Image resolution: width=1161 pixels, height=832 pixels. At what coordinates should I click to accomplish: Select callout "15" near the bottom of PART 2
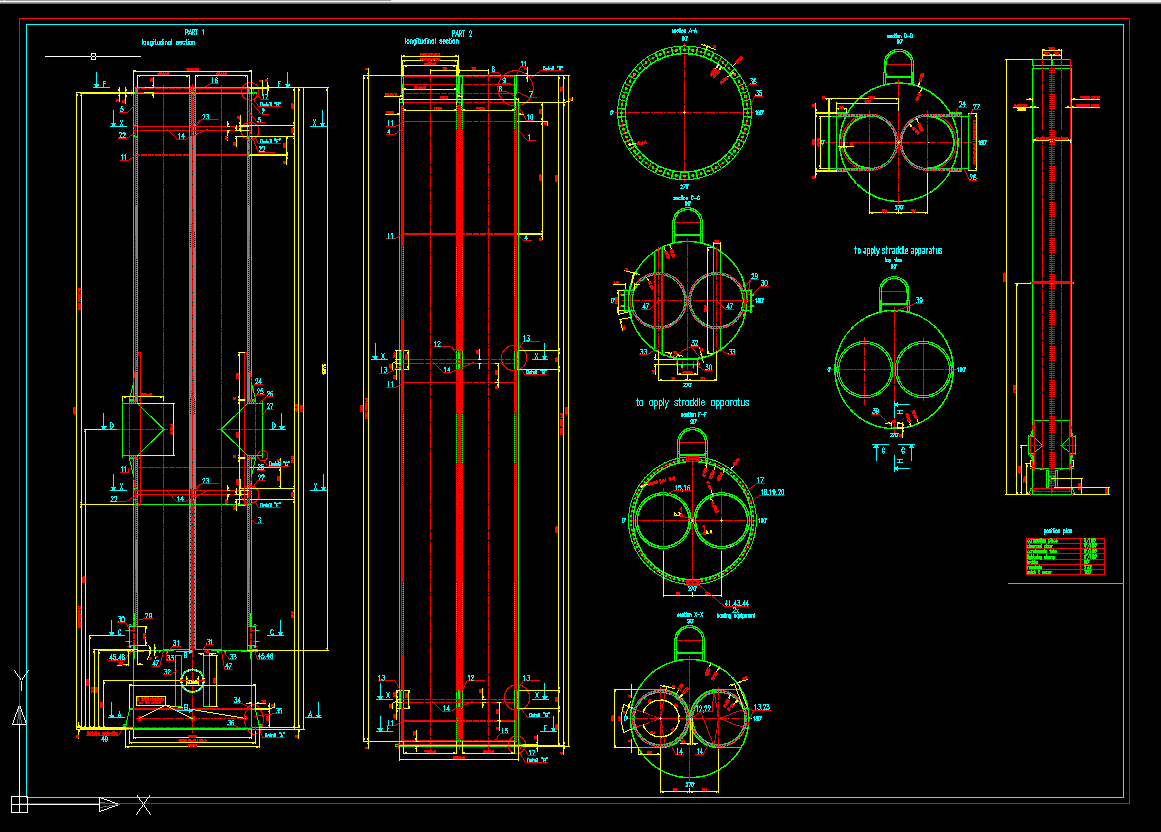[x=504, y=731]
